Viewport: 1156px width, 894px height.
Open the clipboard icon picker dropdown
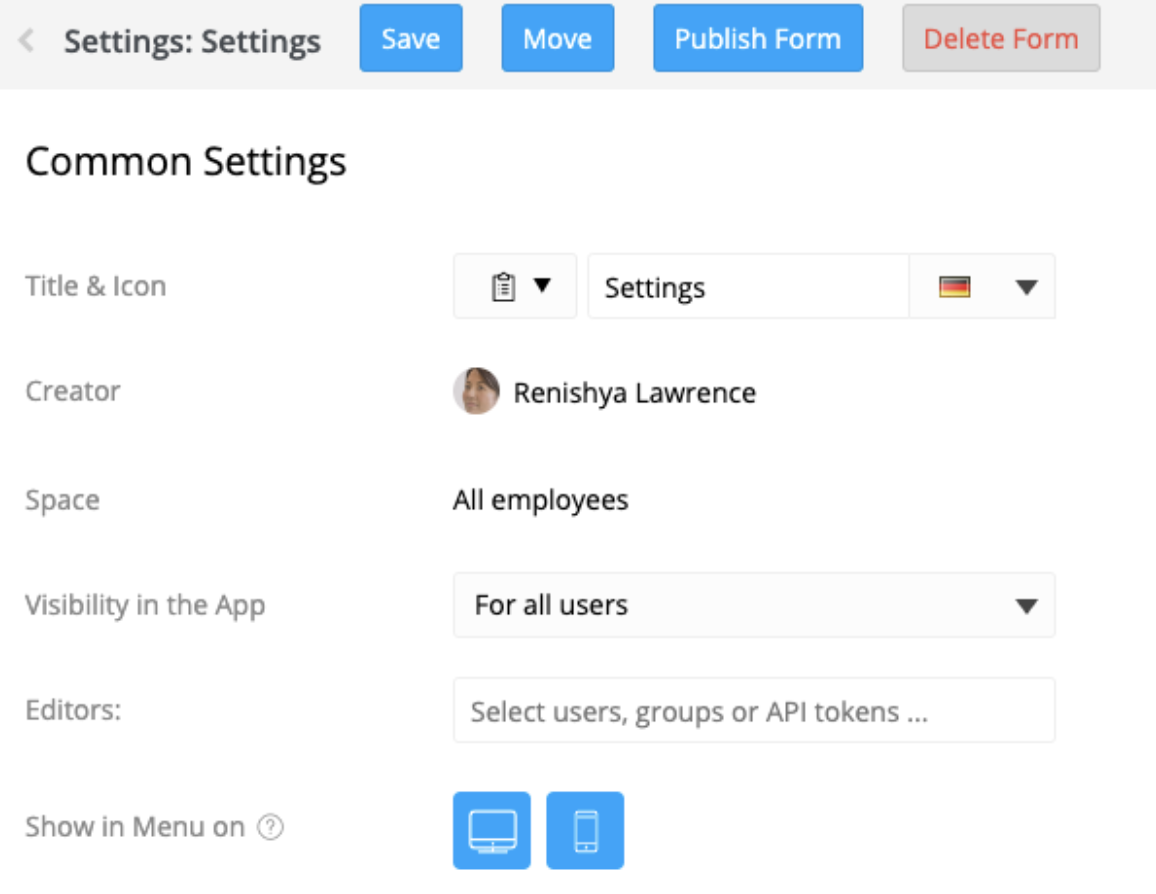[515, 286]
